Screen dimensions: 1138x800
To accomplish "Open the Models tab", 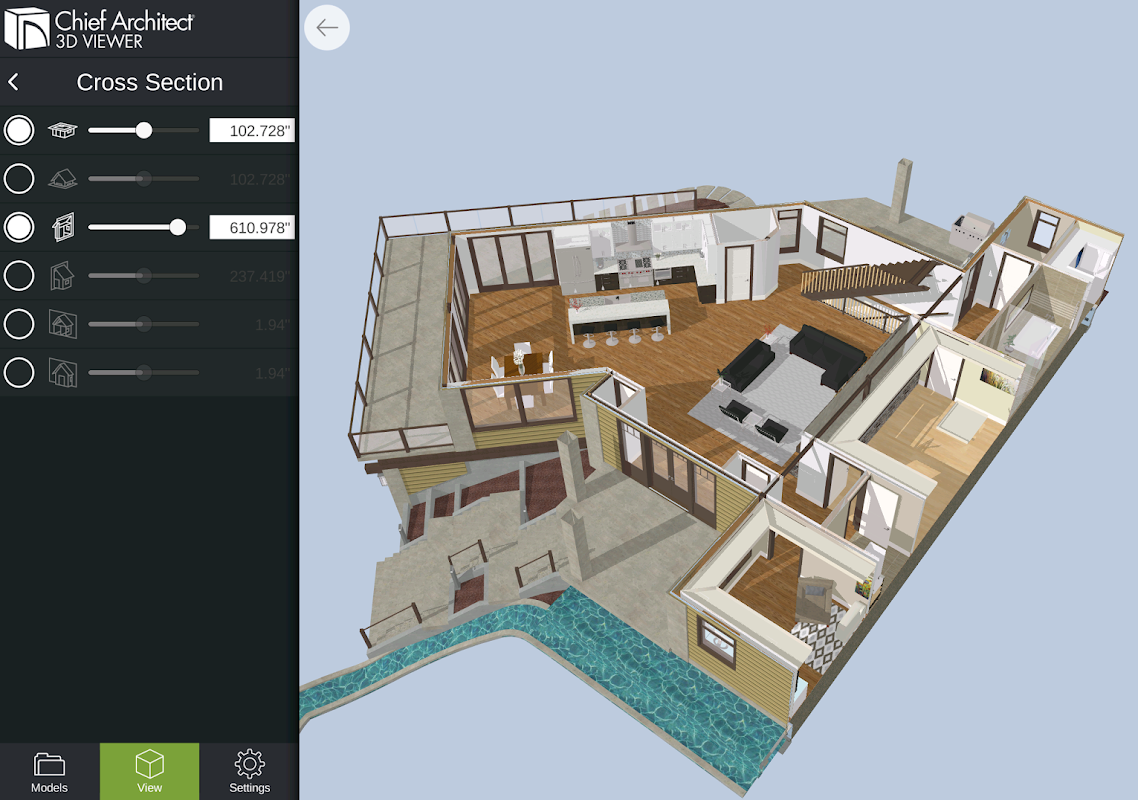I will pyautogui.click(x=49, y=772).
